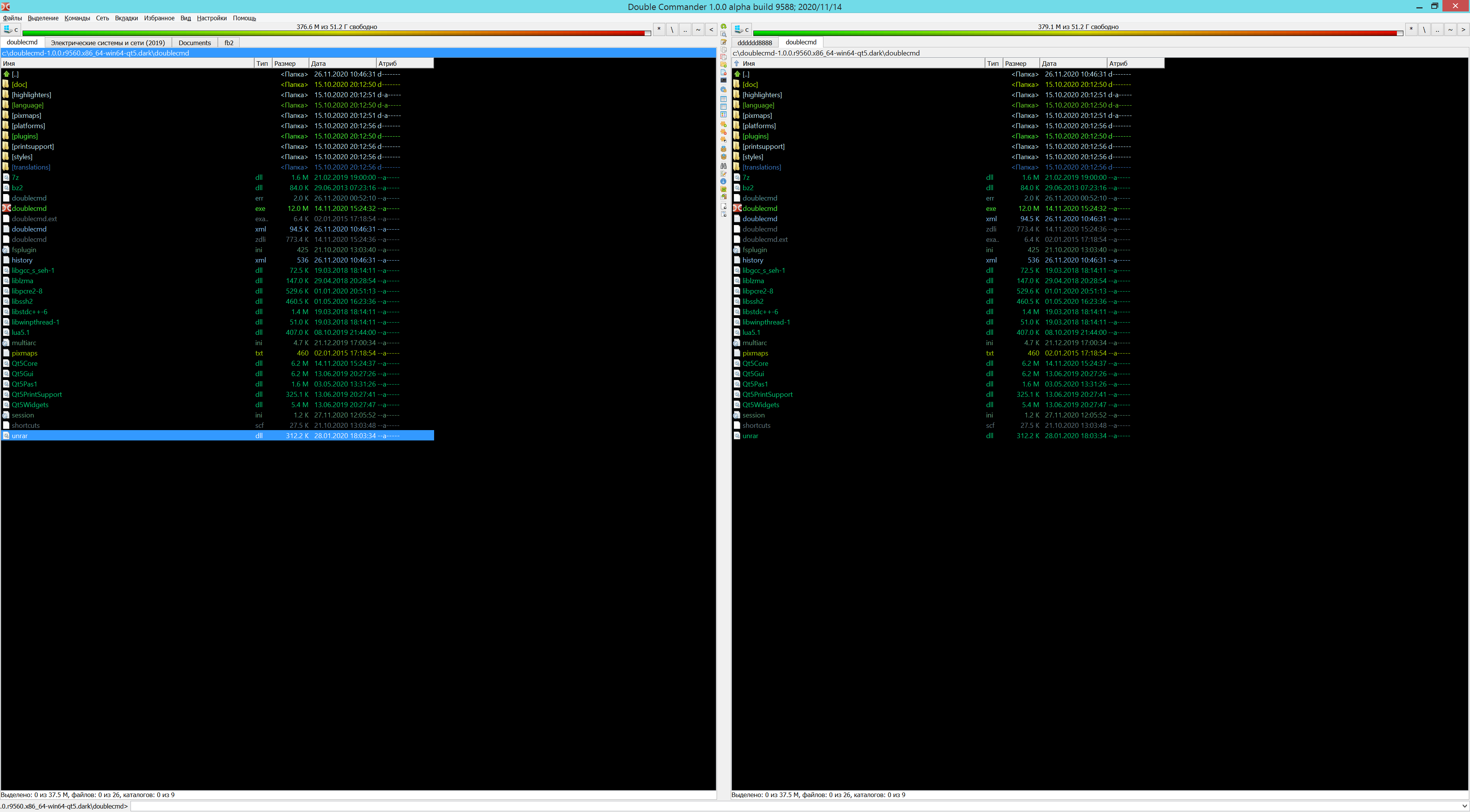The height and width of the screenshot is (812, 1470).
Task: Click the blue gears settings icon
Action: click(x=724, y=90)
